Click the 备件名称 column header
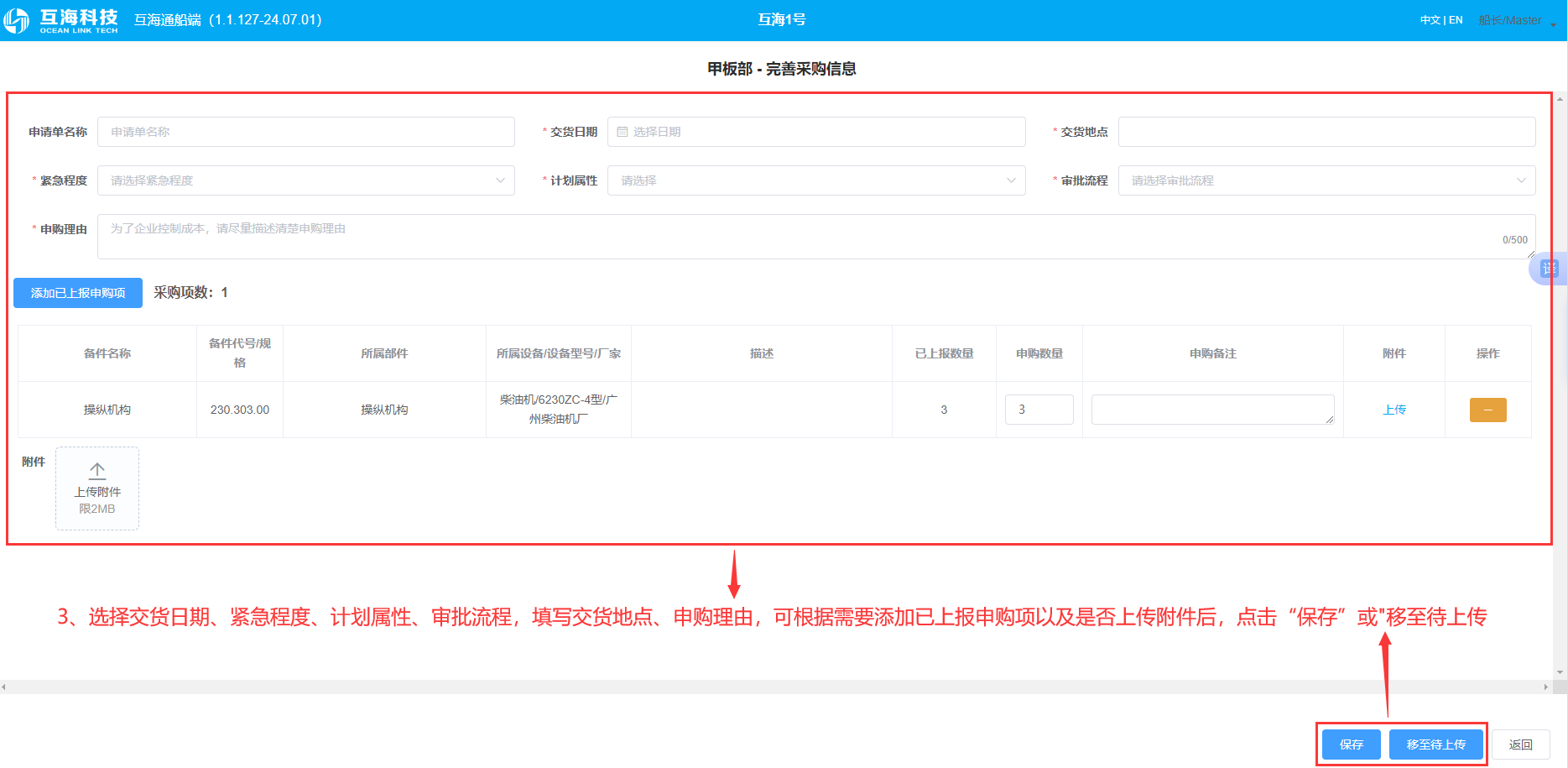Viewport: 1568px width, 768px height. (107, 353)
